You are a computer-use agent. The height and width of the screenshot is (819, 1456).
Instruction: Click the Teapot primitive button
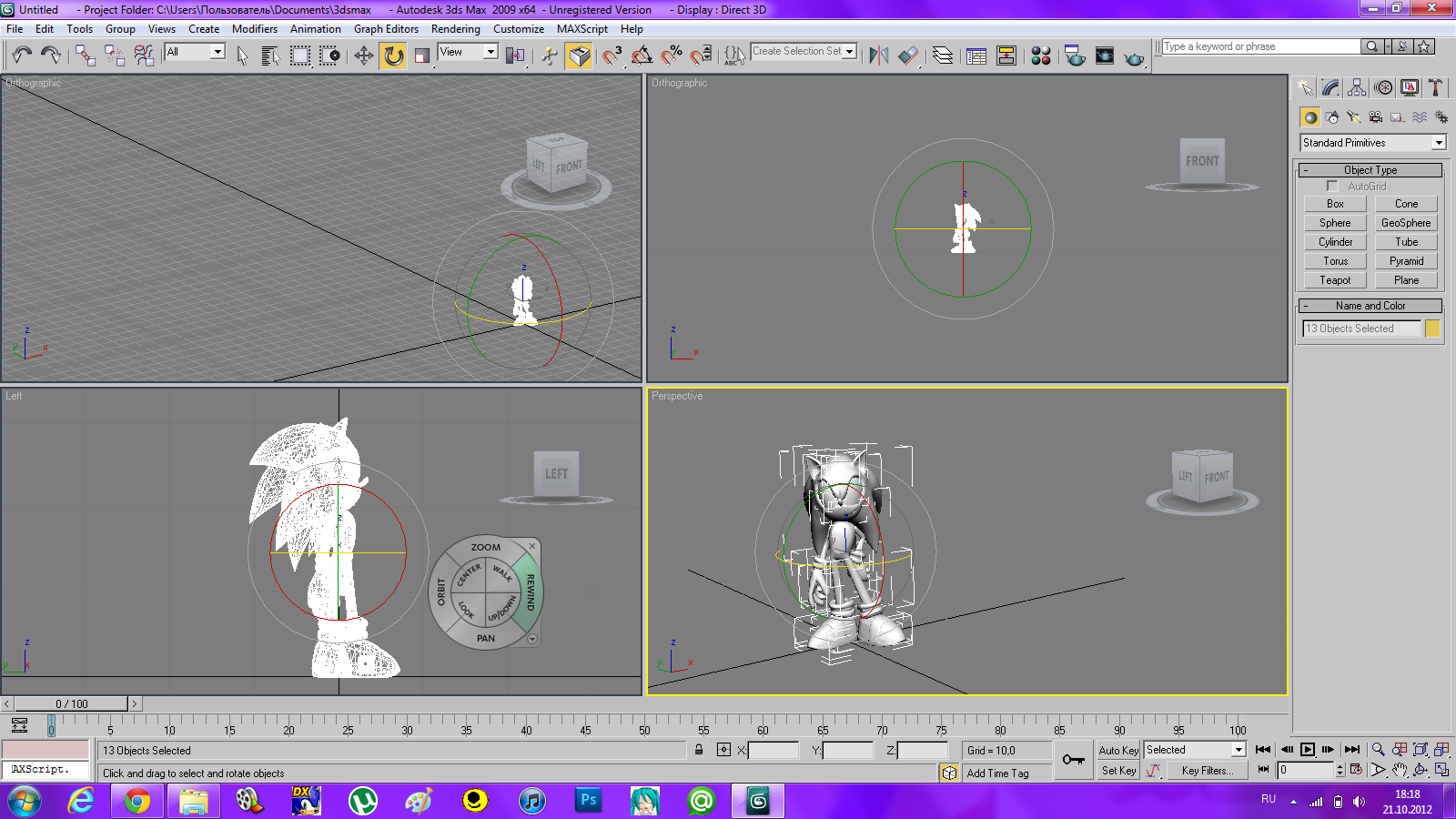click(x=1335, y=280)
